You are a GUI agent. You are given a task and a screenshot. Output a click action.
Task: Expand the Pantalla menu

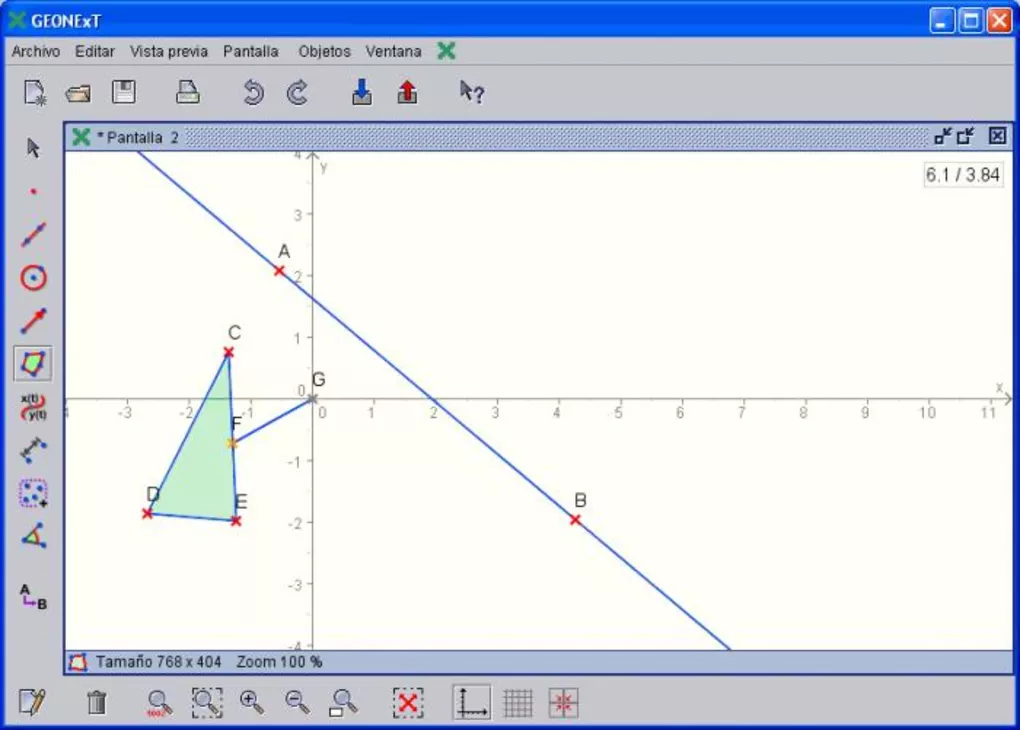252,51
